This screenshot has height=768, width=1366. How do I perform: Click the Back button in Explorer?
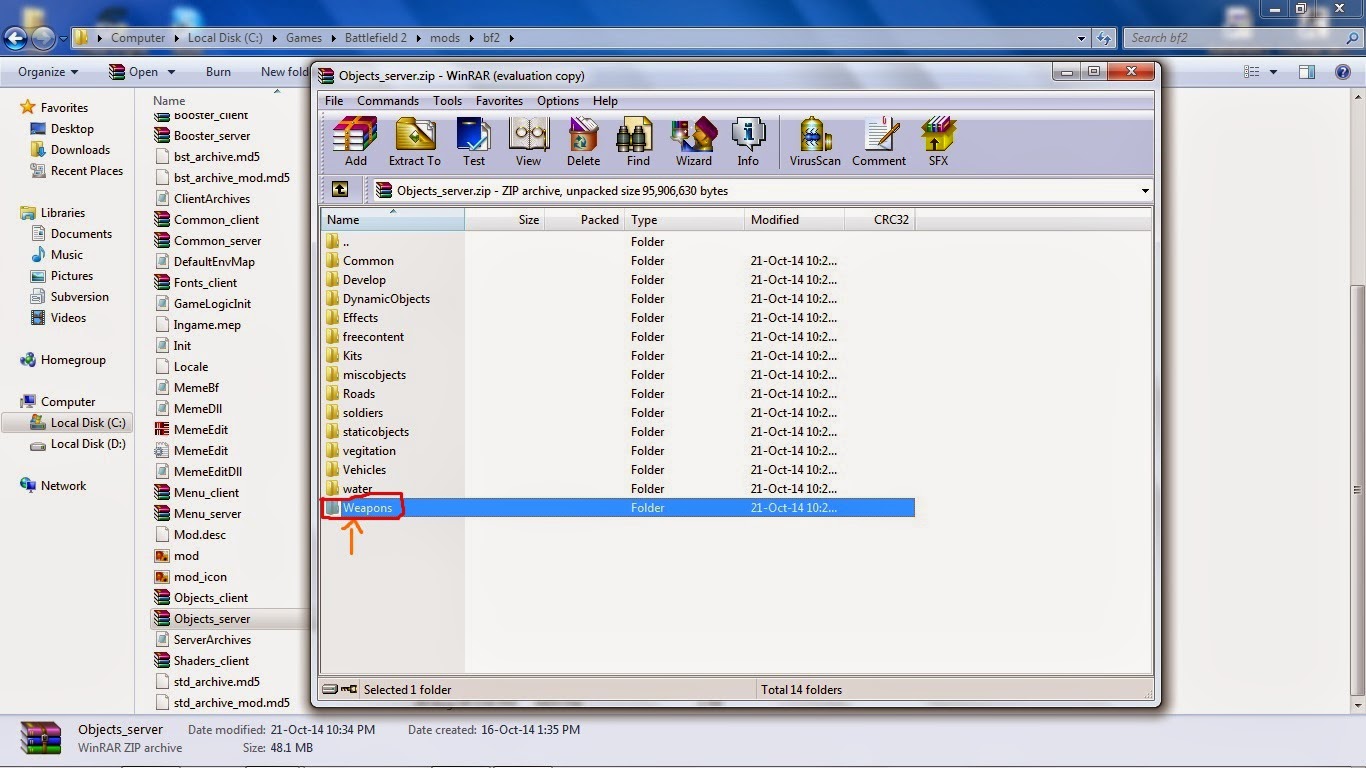16,38
